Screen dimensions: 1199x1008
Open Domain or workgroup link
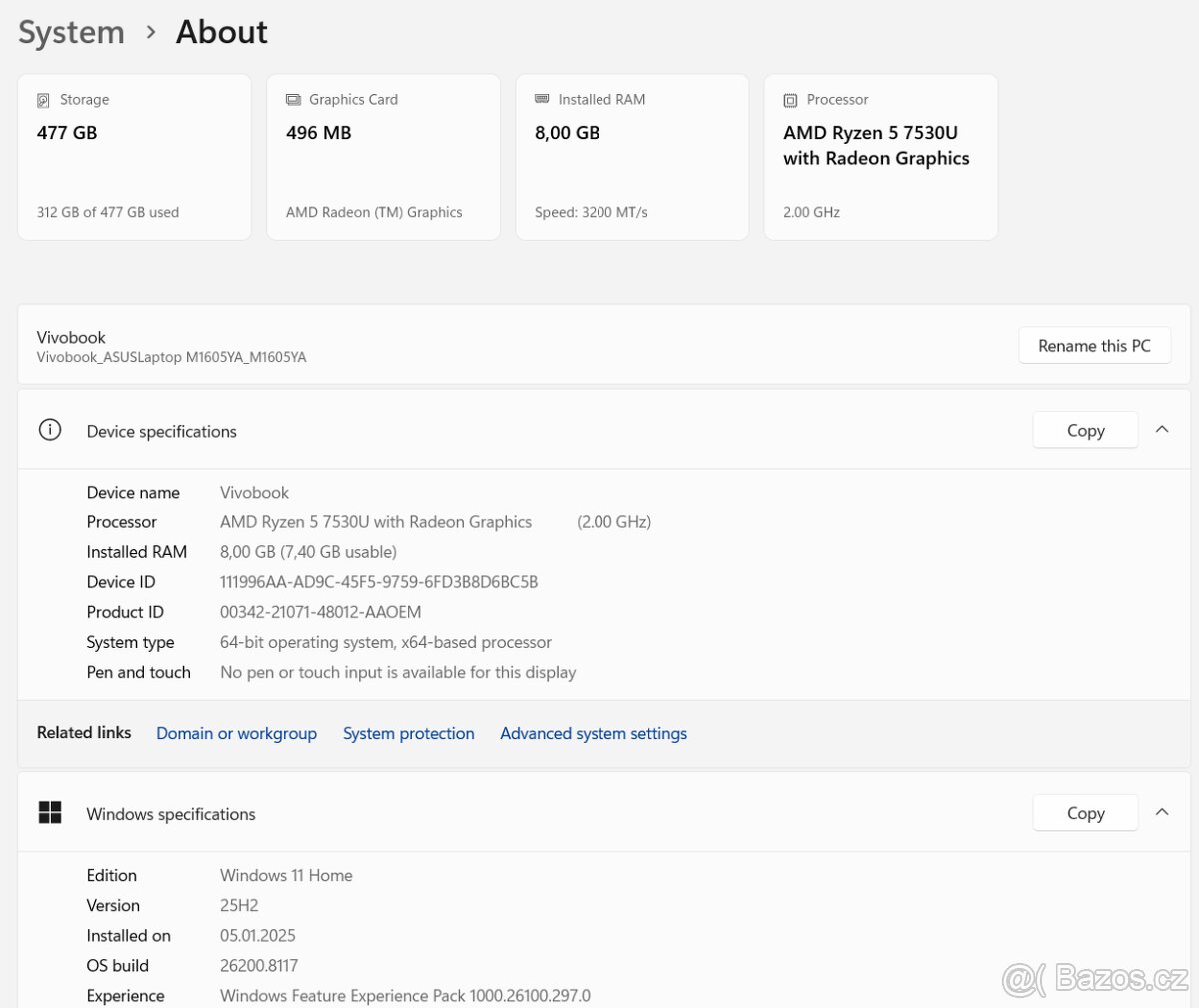(x=236, y=733)
